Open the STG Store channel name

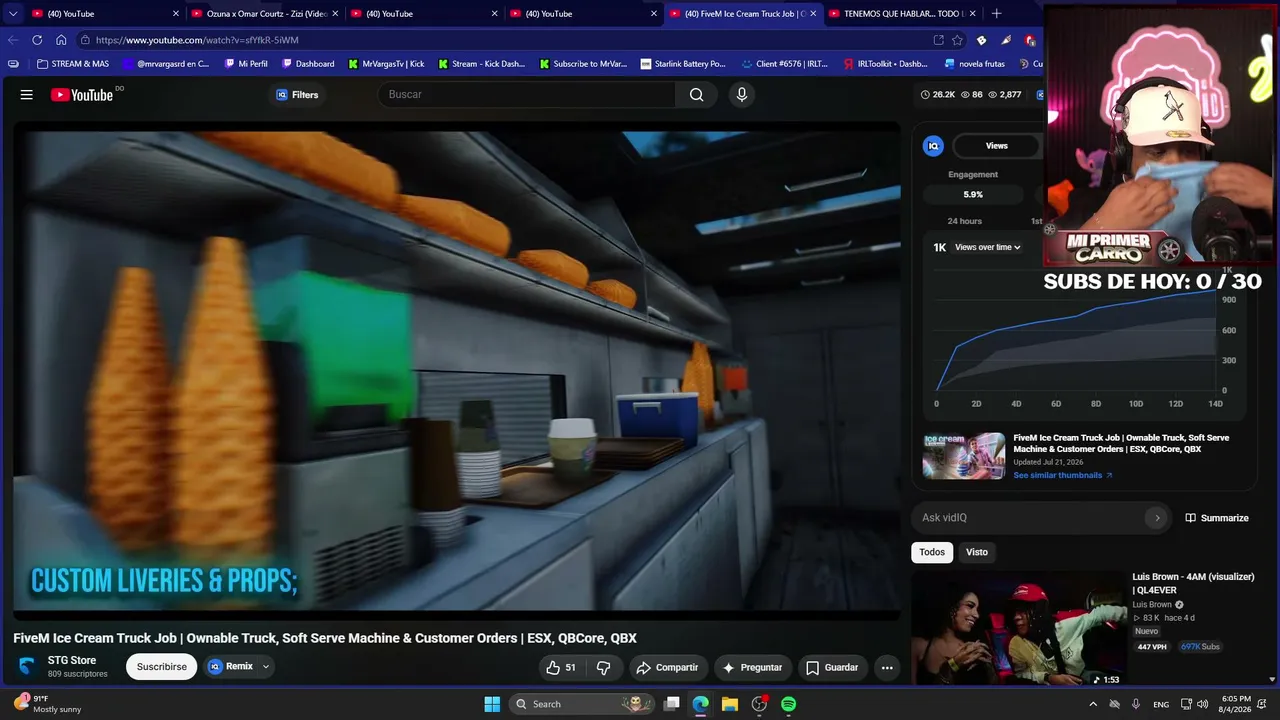coord(72,660)
